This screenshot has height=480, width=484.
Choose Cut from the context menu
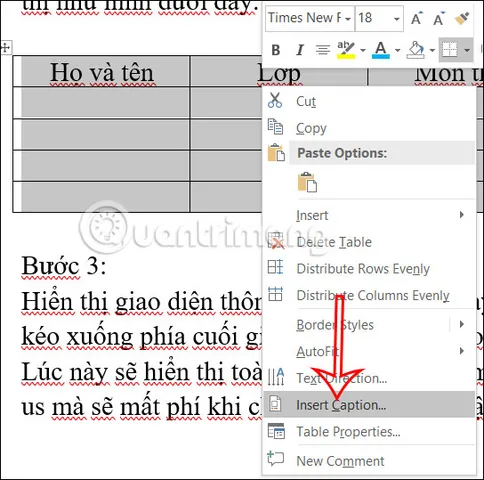(369, 101)
